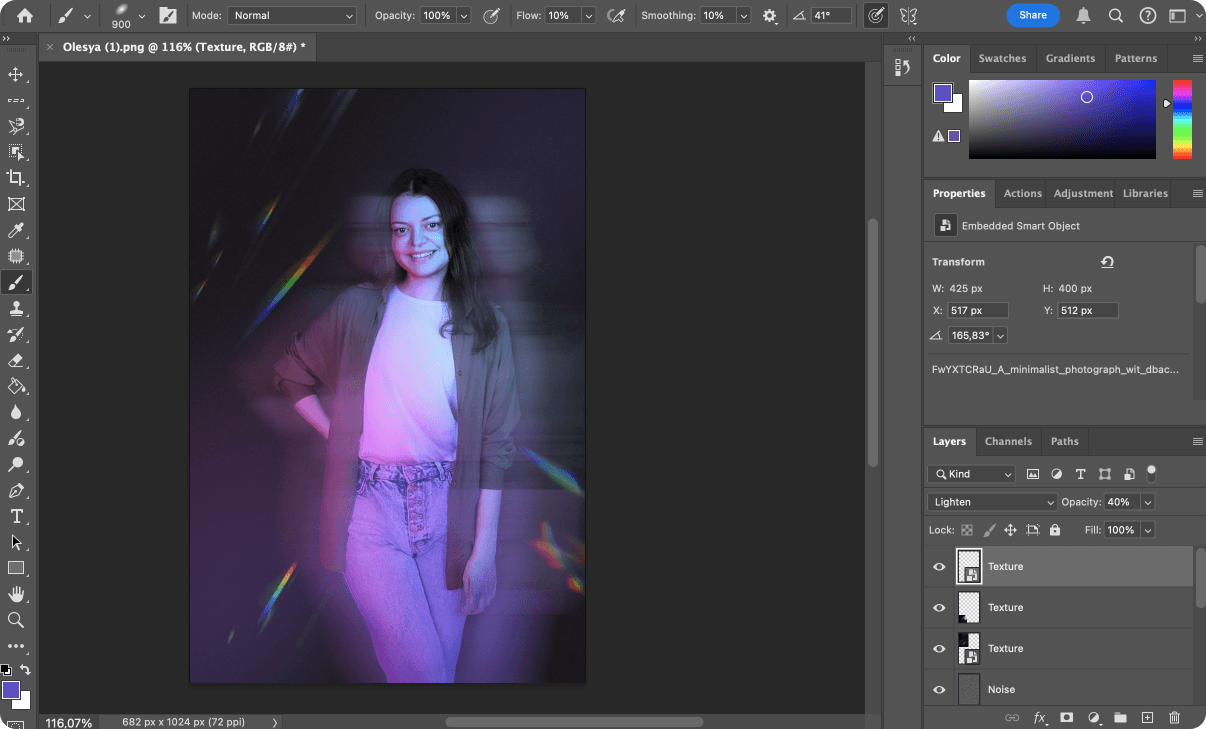Open the Swatches panel tab

1002,58
